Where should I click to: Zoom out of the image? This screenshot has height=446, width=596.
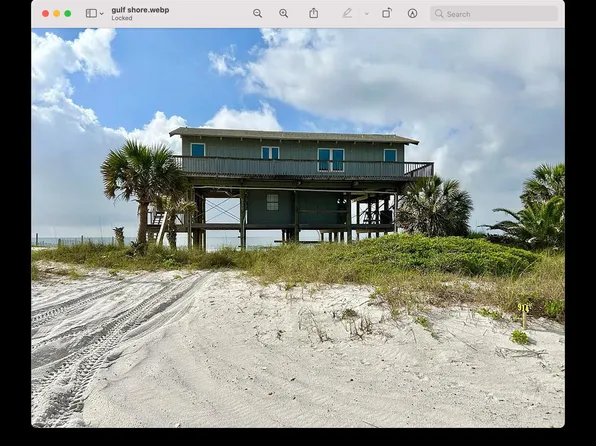point(257,14)
